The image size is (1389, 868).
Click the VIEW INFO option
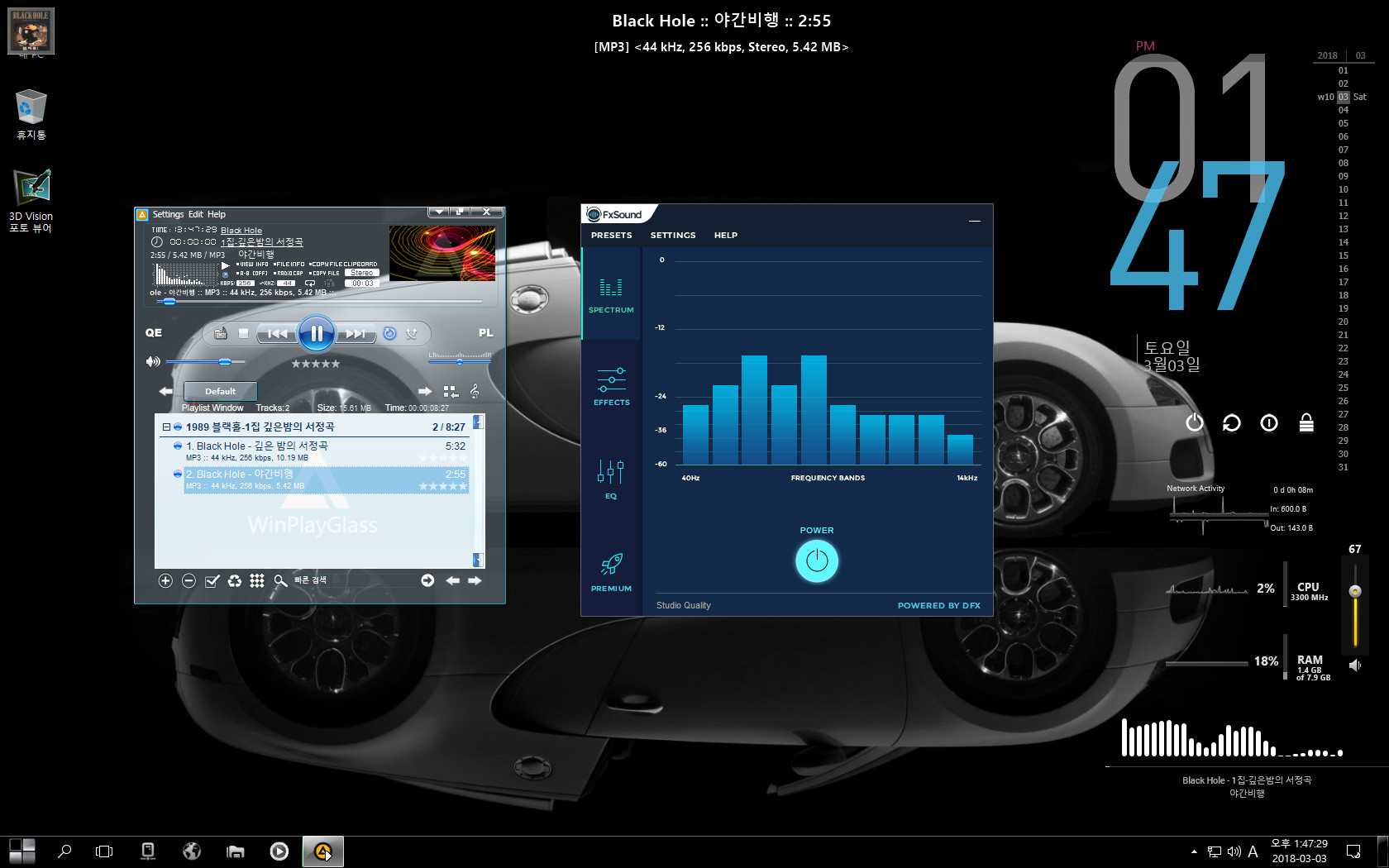tap(253, 265)
